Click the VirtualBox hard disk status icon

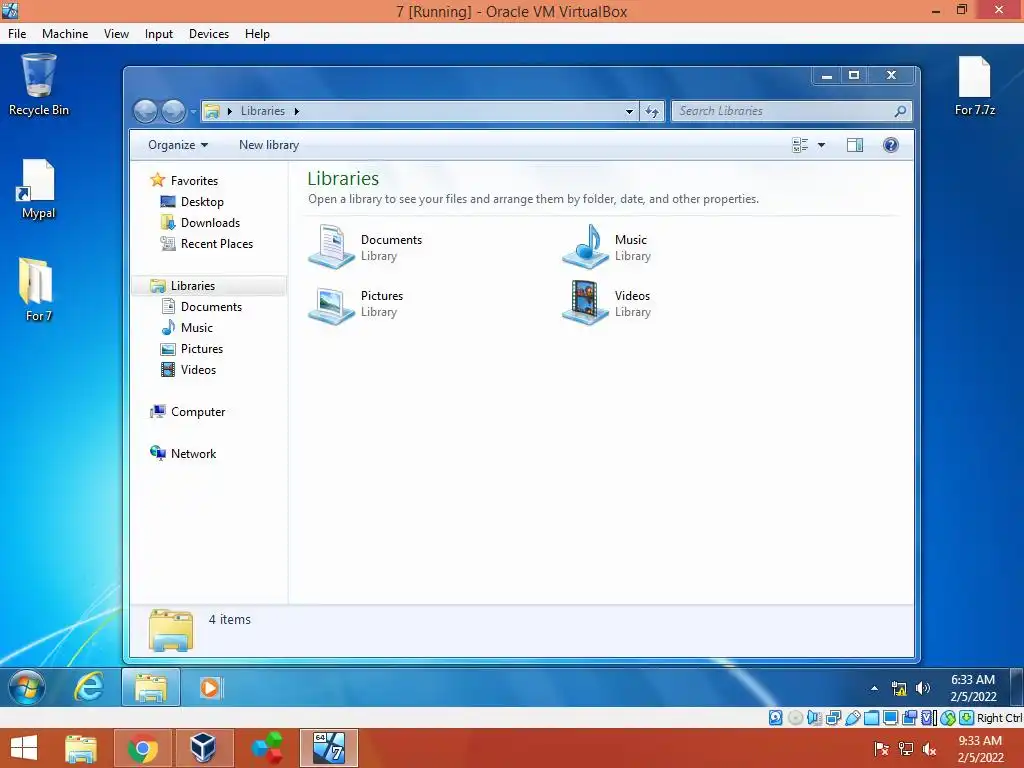pos(775,718)
